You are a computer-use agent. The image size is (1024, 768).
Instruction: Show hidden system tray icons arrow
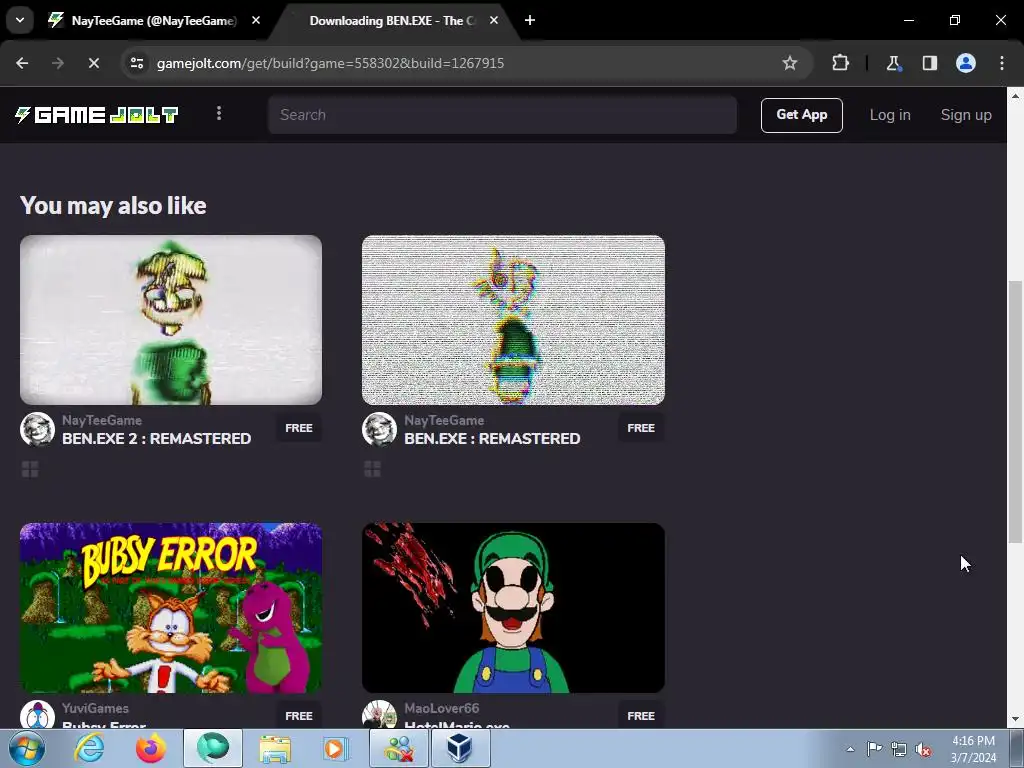point(850,749)
